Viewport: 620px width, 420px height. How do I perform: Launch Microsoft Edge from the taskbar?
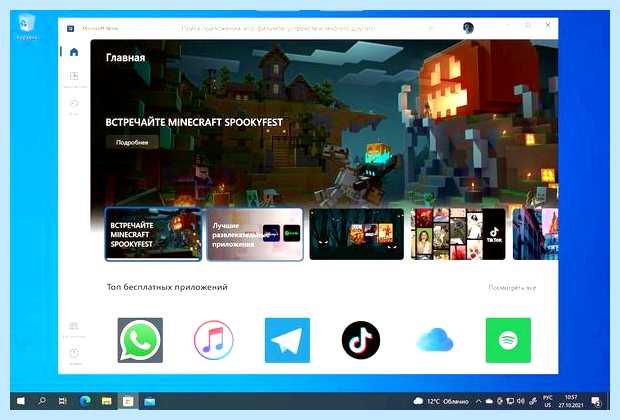[x=85, y=401]
